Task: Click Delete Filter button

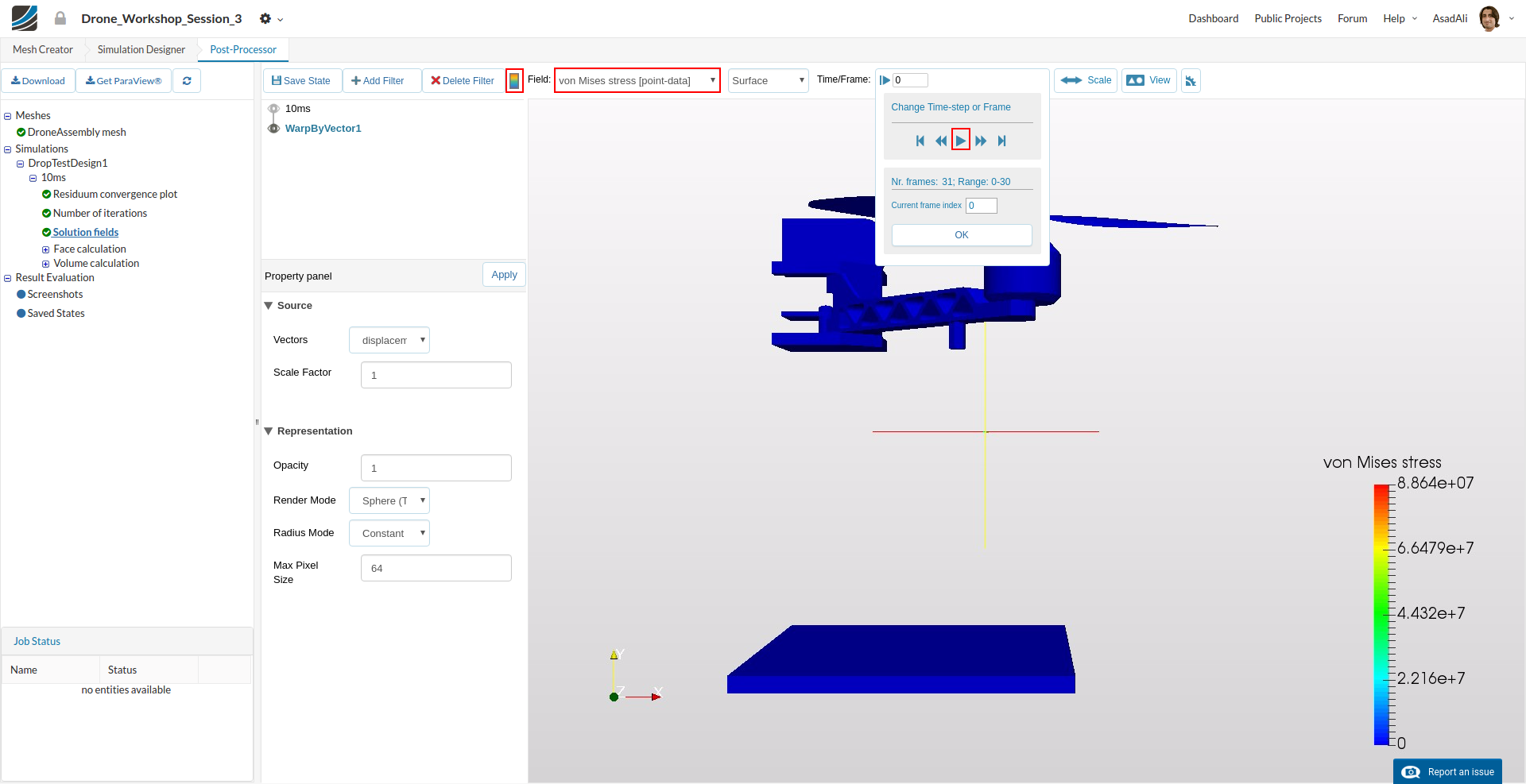Action: (463, 81)
